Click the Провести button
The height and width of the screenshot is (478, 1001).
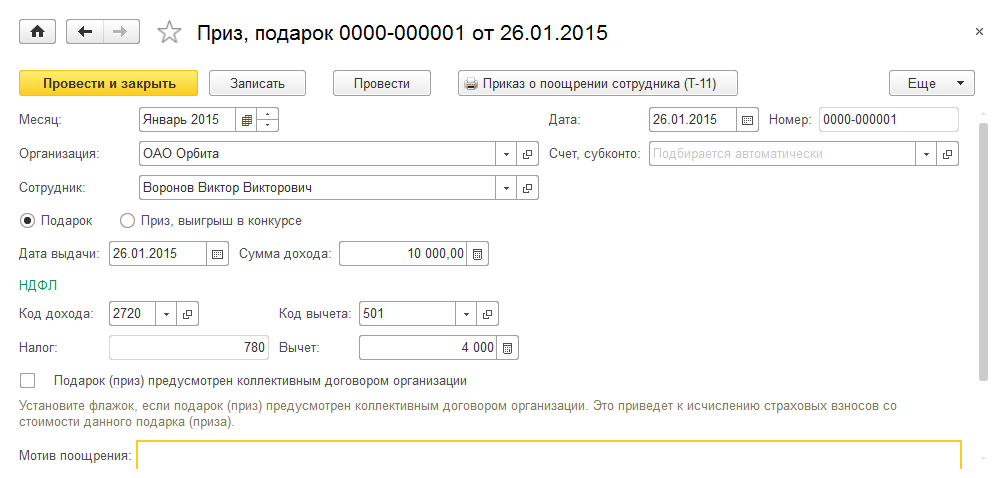point(382,84)
